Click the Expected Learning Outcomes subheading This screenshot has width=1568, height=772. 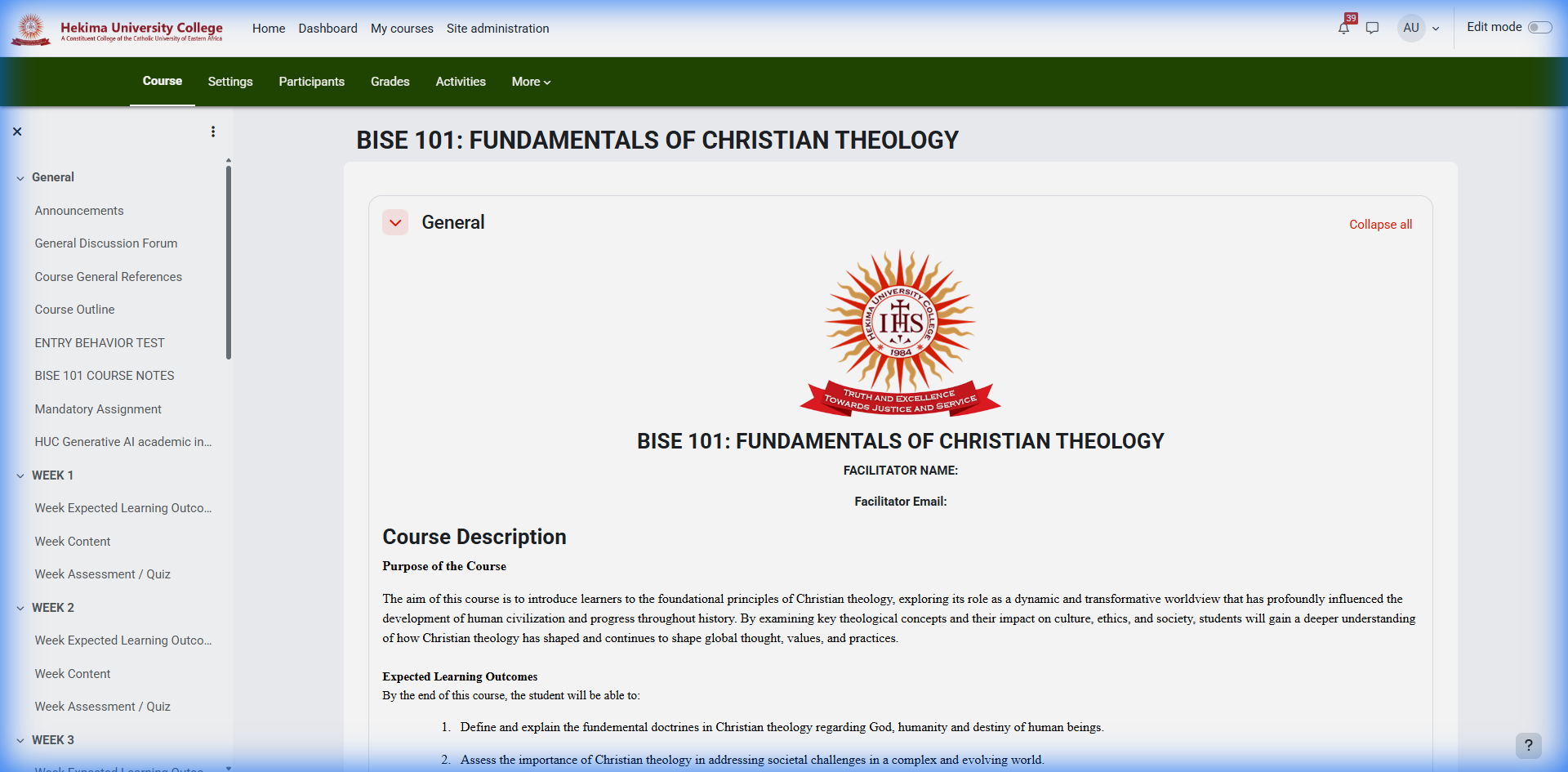(x=460, y=676)
